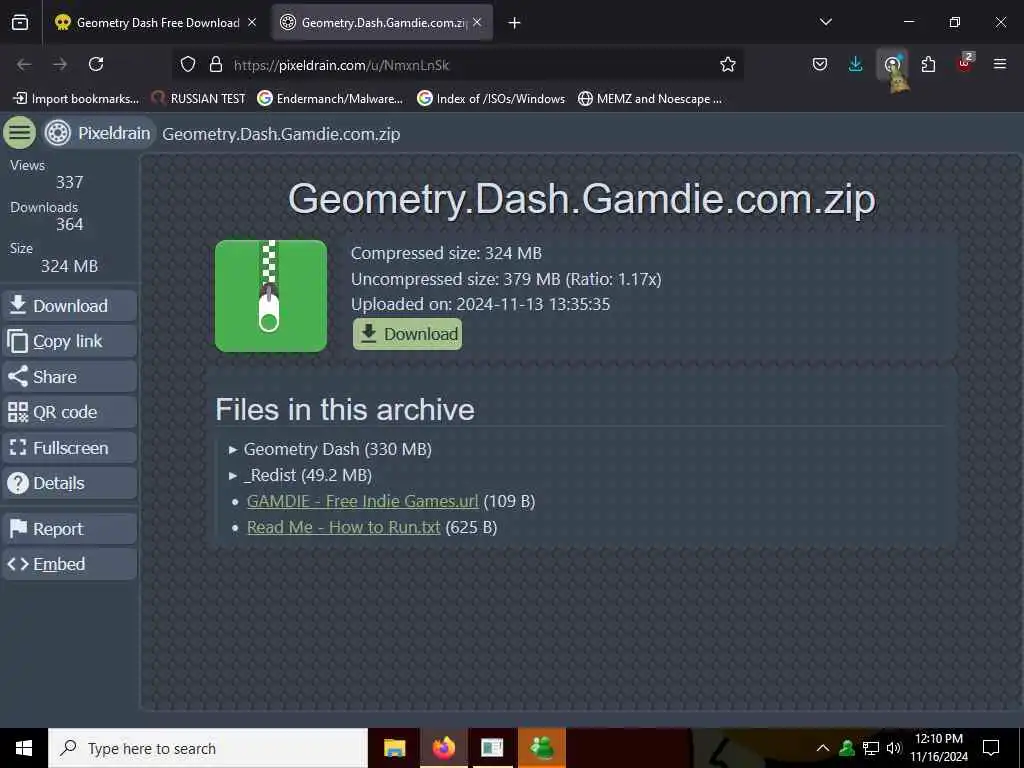Open the Firefox tab overview icon
The height and width of the screenshot is (768, 1024).
coord(20,22)
